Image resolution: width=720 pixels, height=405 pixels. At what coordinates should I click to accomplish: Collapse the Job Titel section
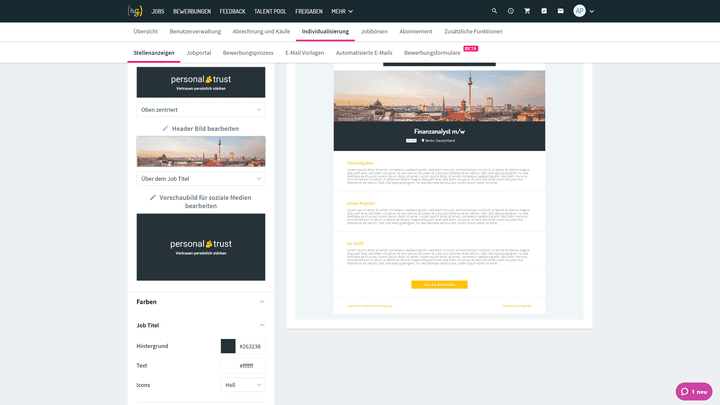[x=262, y=325]
